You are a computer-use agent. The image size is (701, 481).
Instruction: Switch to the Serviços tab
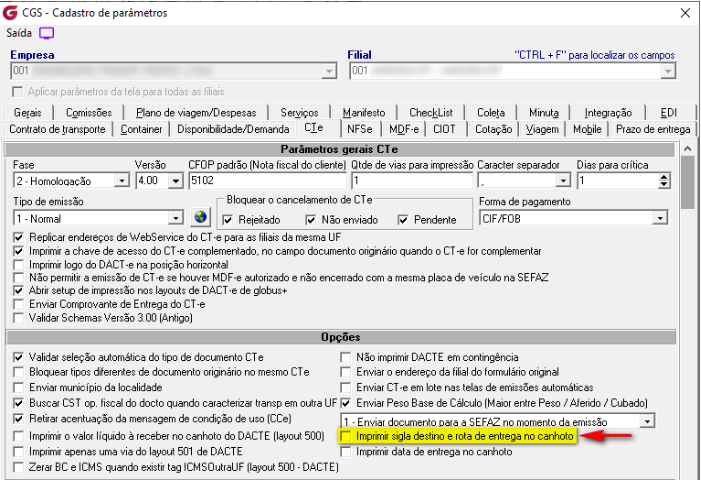tap(300, 113)
